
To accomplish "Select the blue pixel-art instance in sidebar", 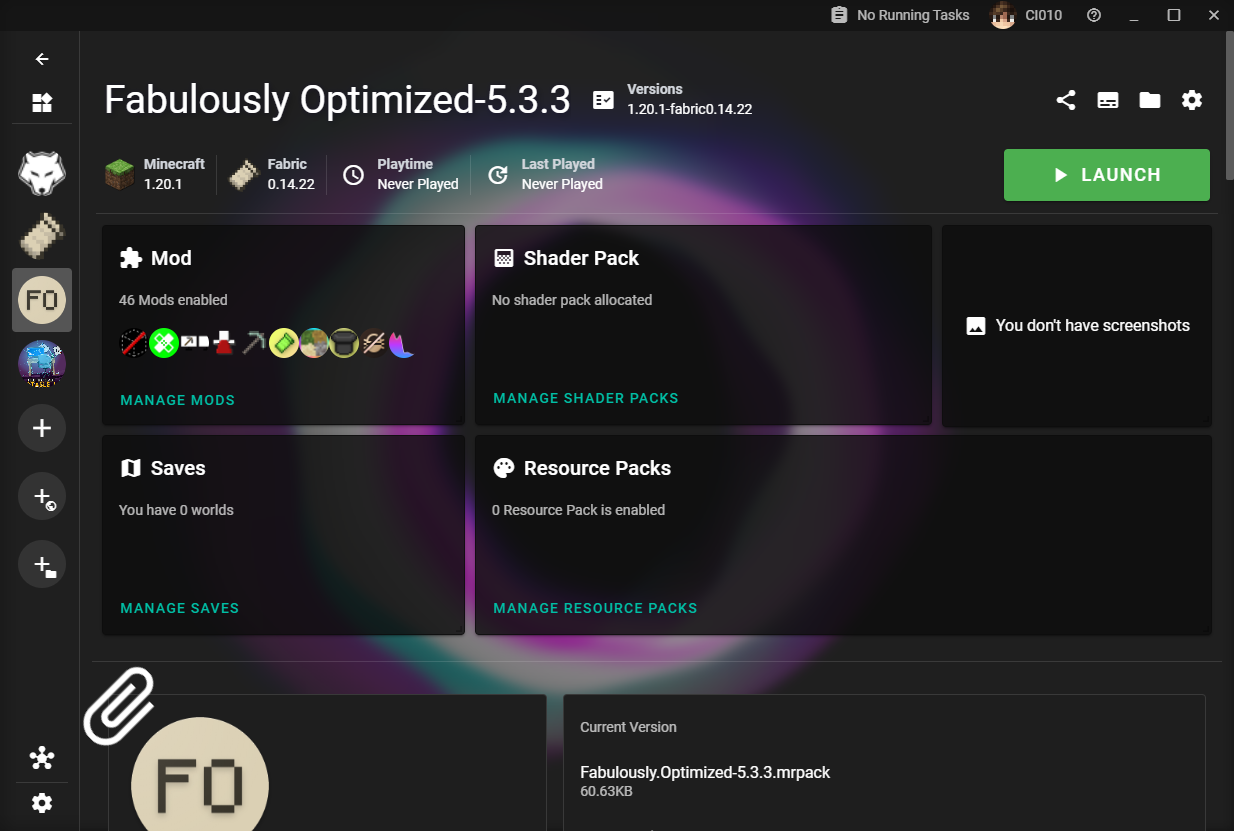I will point(42,364).
